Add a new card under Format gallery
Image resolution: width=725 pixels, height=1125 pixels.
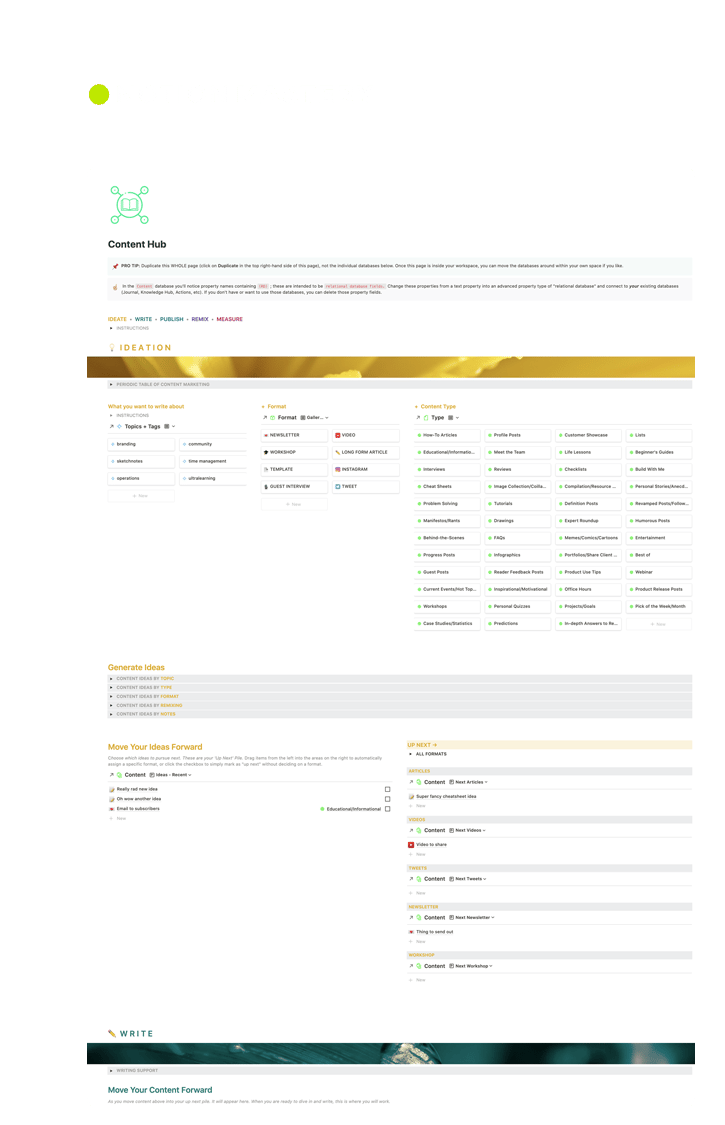(x=294, y=504)
